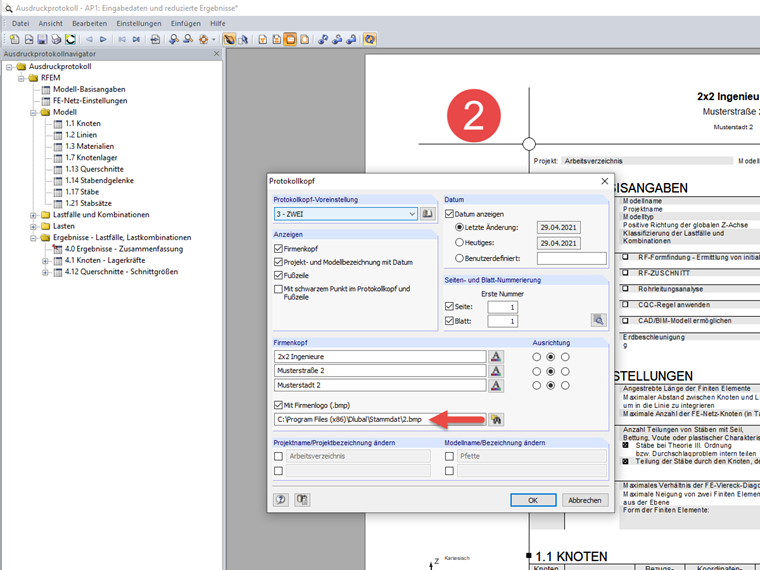Close the Ausdruckprotokollnavigator panel
The height and width of the screenshot is (570, 760).
217,54
